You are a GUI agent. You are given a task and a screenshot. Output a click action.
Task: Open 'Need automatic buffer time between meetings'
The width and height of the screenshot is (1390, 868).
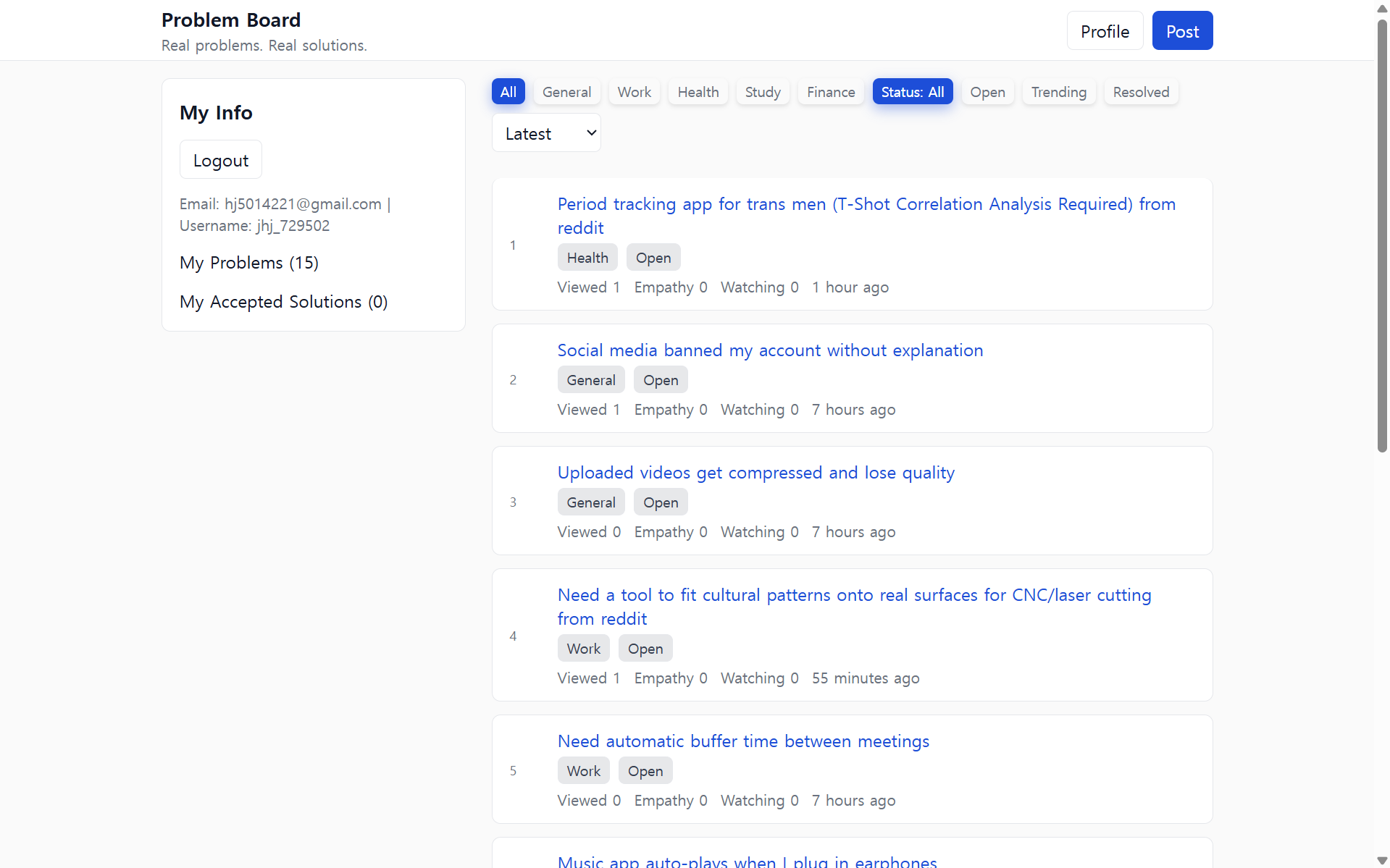(x=743, y=741)
